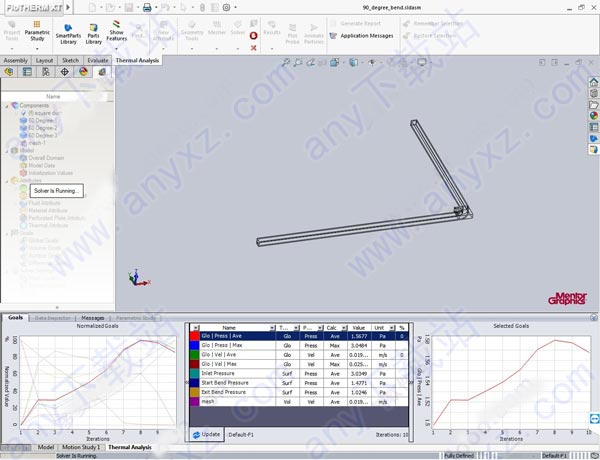This screenshot has width=600, height=460.
Task: Open the Appearances color ball in task pane
Action: pos(594,116)
